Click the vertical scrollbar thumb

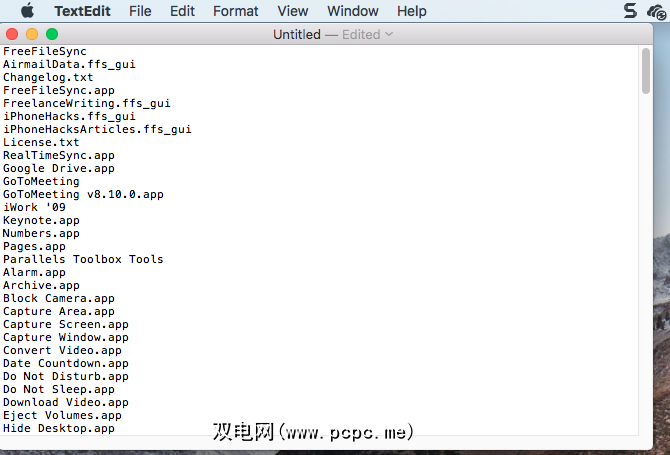(646, 70)
